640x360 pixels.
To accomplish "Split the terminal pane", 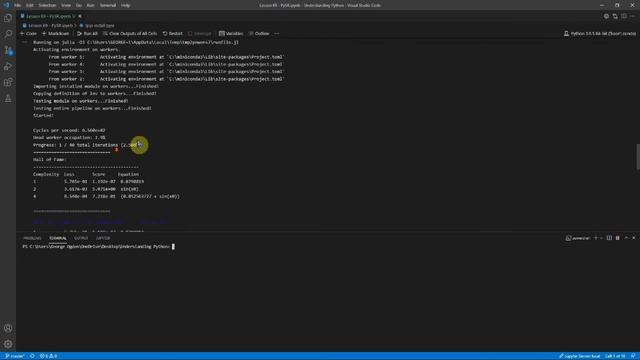I will click(609, 238).
